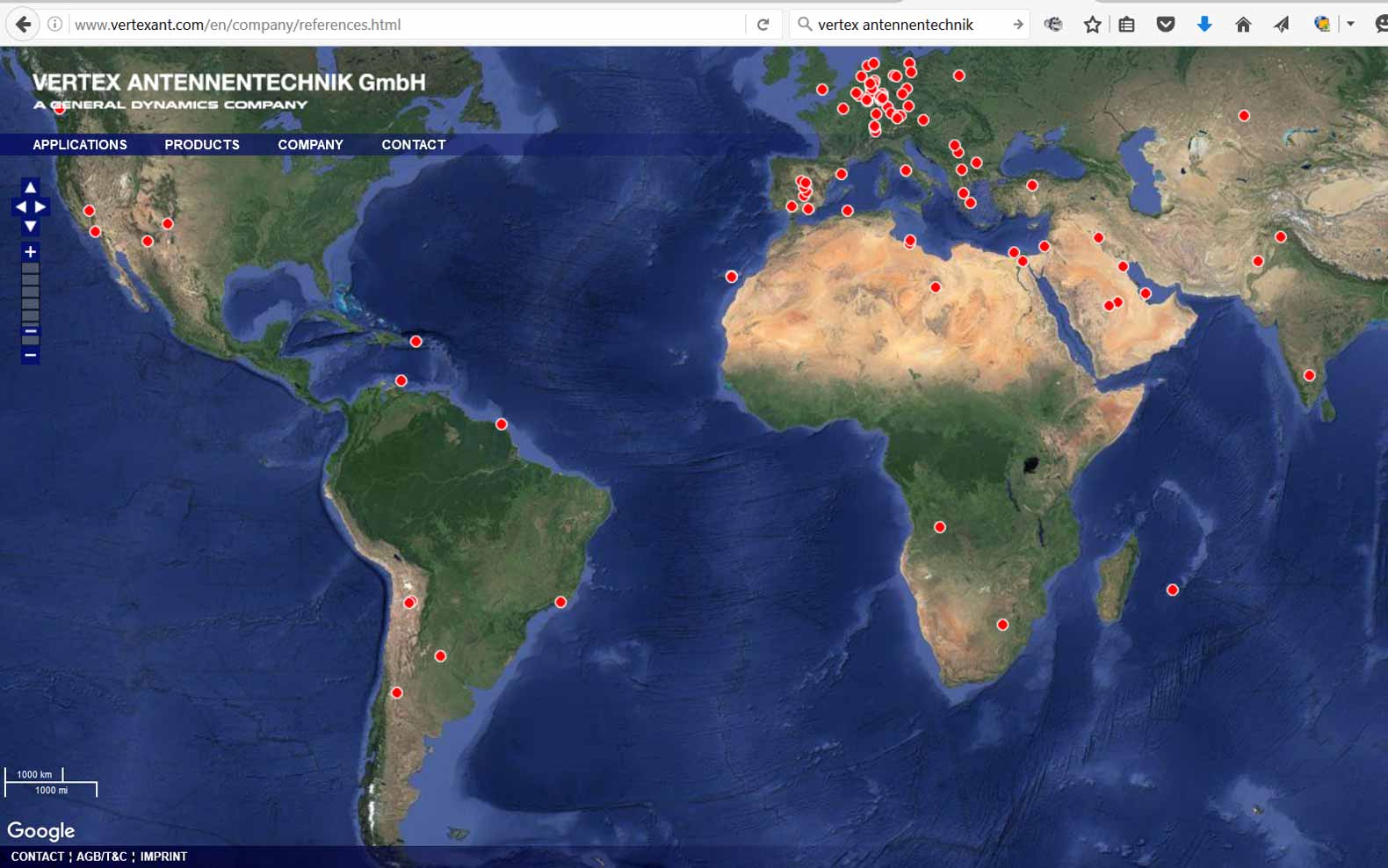This screenshot has height=868, width=1388.
Task: Click the zoom slider handle on the map
Action: pyautogui.click(x=30, y=331)
